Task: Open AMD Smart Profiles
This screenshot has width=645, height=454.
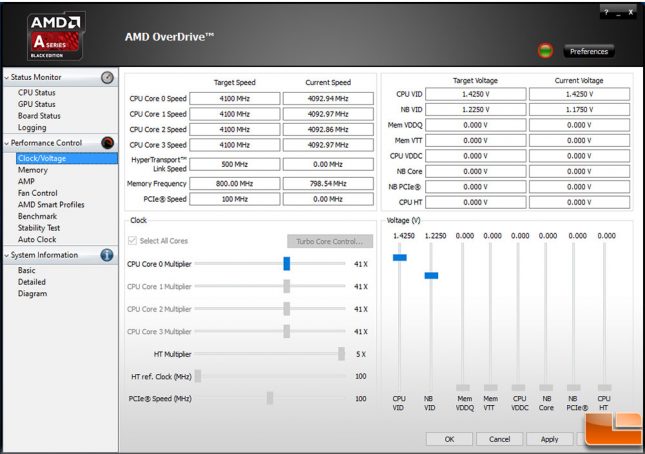Action: pyautogui.click(x=51, y=204)
